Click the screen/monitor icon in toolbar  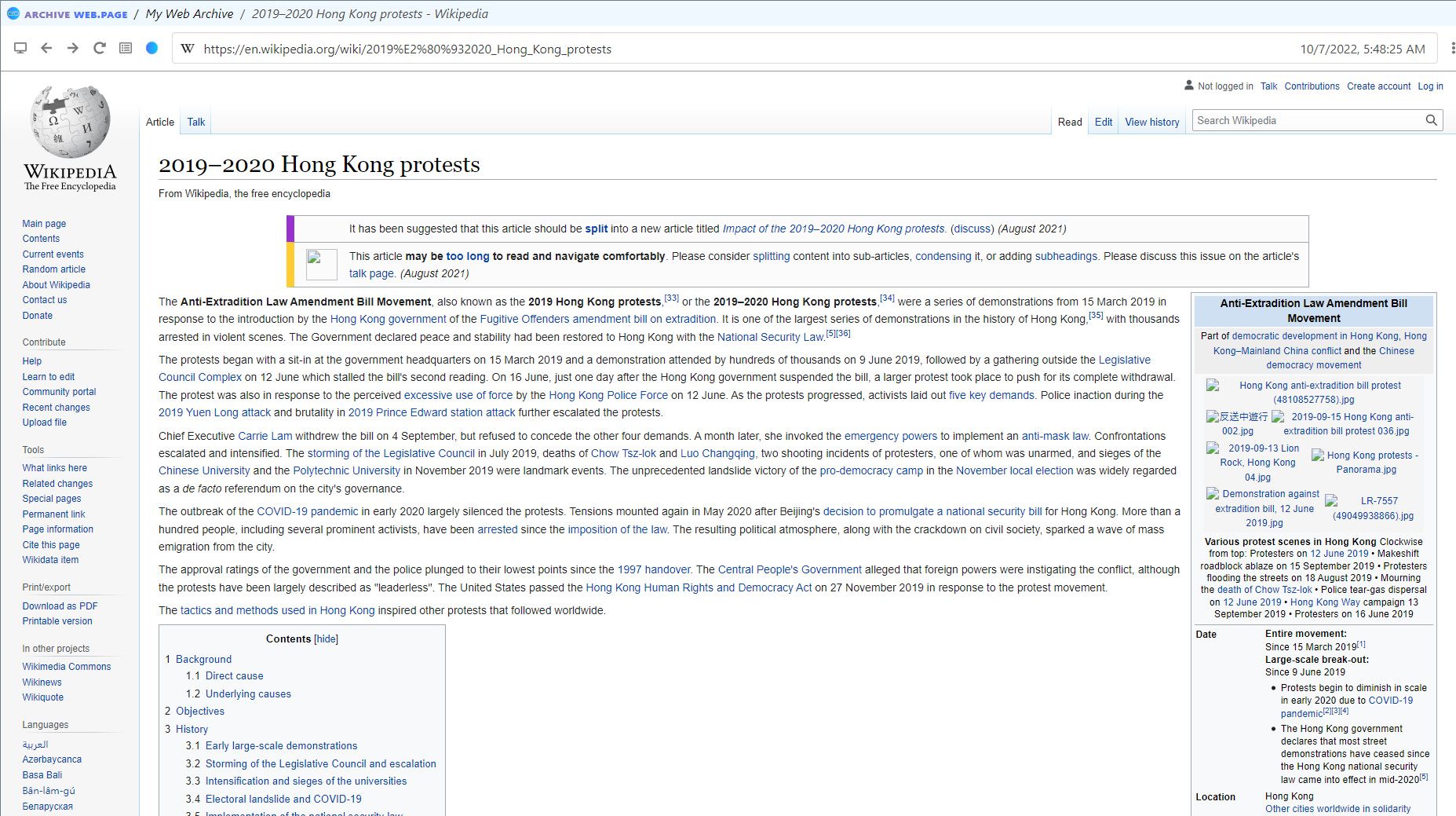pos(20,49)
